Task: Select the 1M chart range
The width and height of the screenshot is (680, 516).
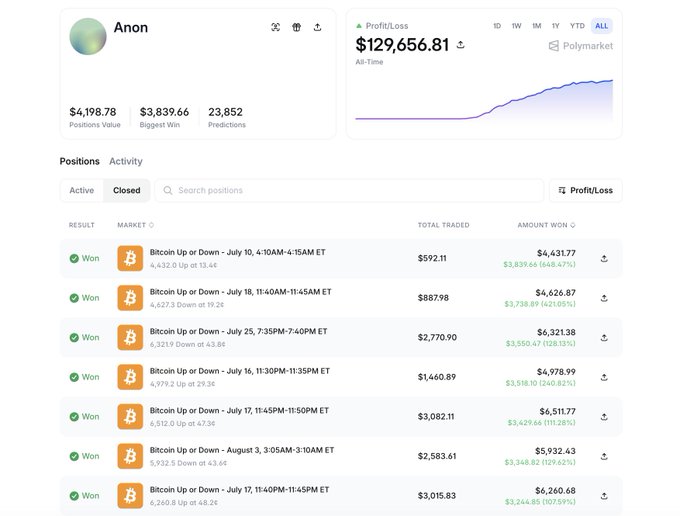Action: coord(536,26)
